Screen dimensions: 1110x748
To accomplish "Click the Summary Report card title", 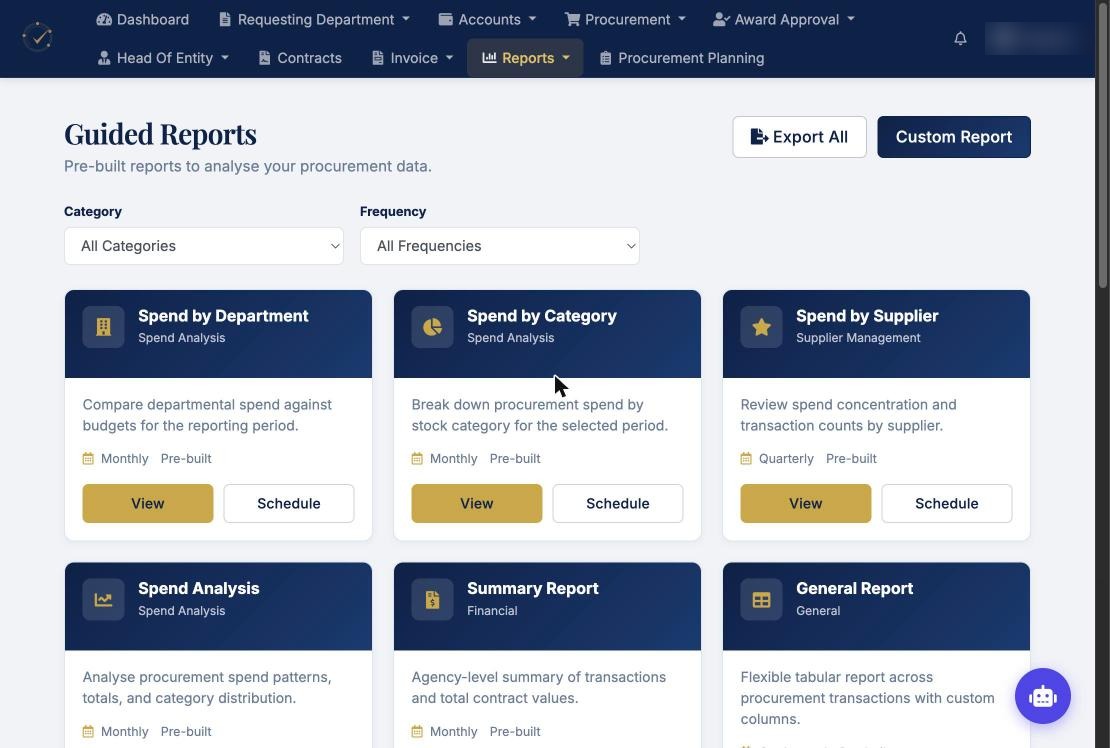I will 532,589.
